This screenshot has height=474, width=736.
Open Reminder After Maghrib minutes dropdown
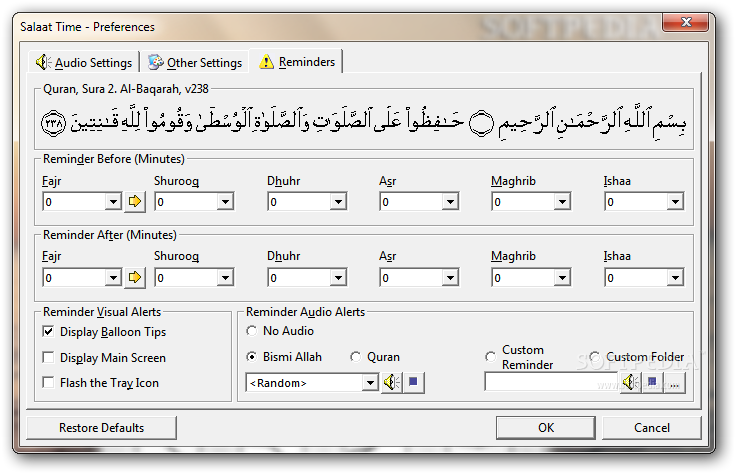(x=562, y=277)
